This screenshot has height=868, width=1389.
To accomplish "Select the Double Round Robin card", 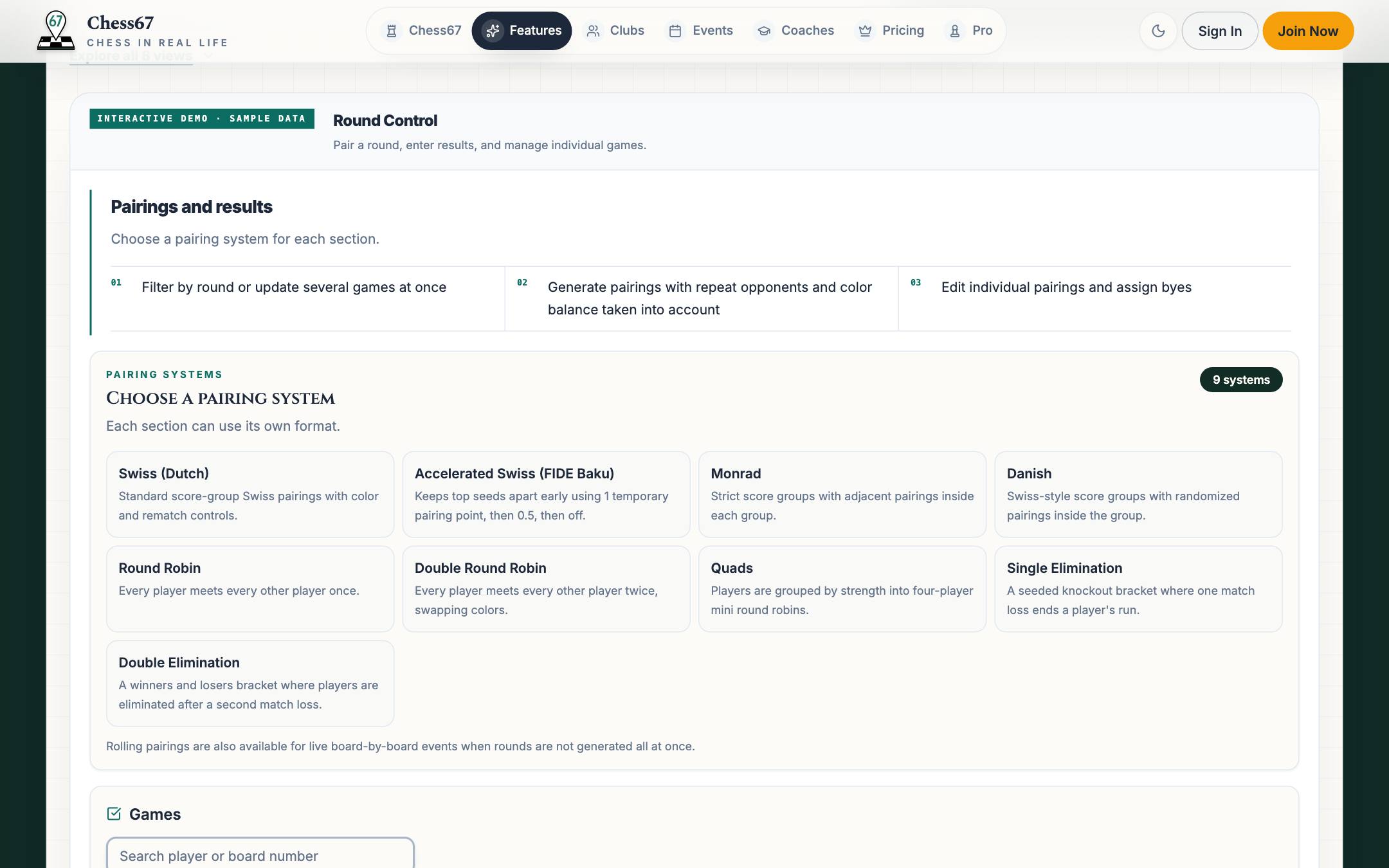I will point(546,589).
